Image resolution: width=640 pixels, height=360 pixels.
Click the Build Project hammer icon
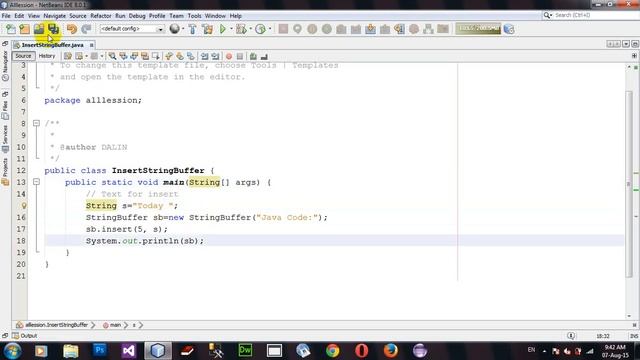(x=192, y=29)
